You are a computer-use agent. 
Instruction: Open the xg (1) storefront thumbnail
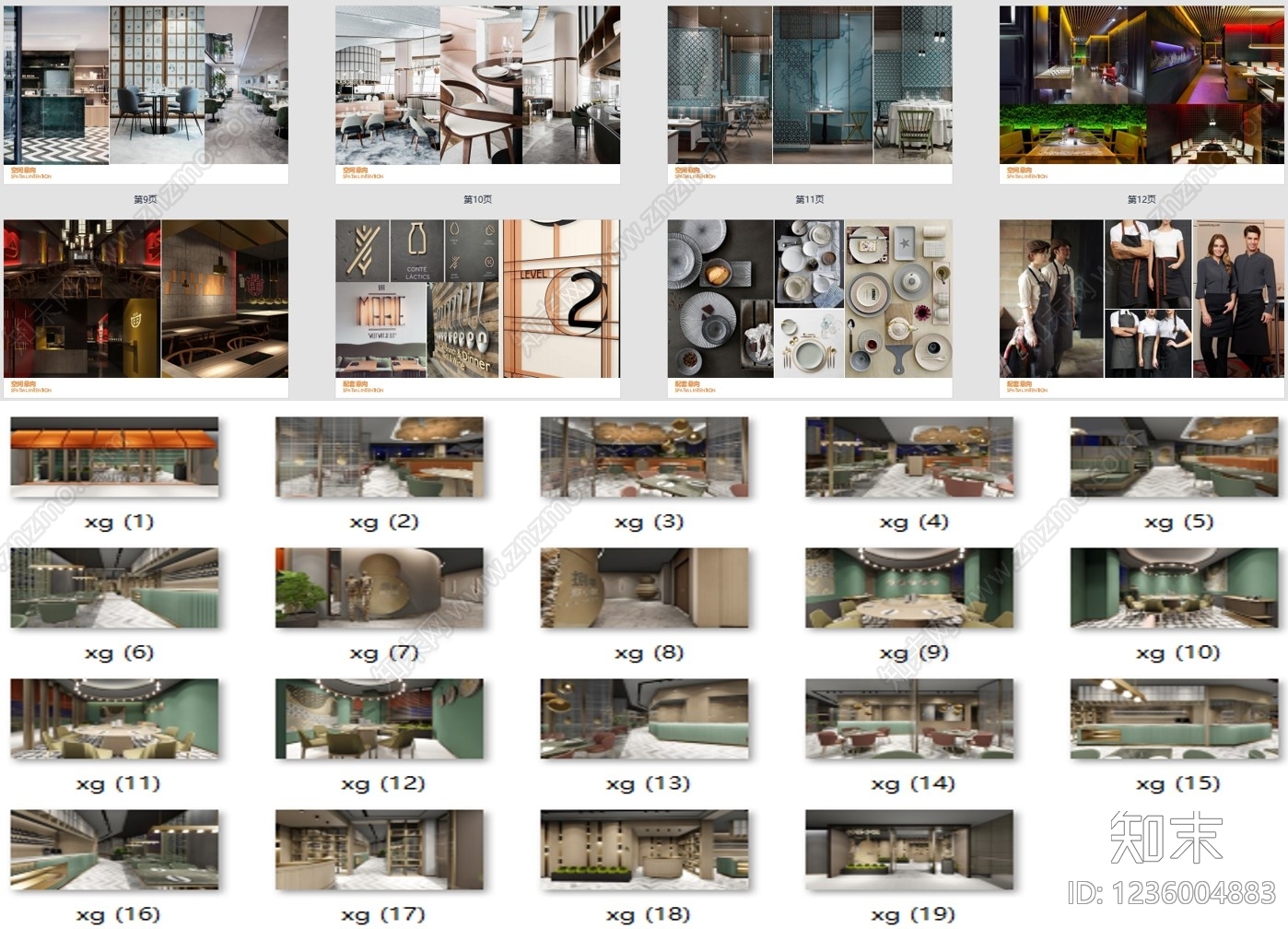[x=115, y=457]
